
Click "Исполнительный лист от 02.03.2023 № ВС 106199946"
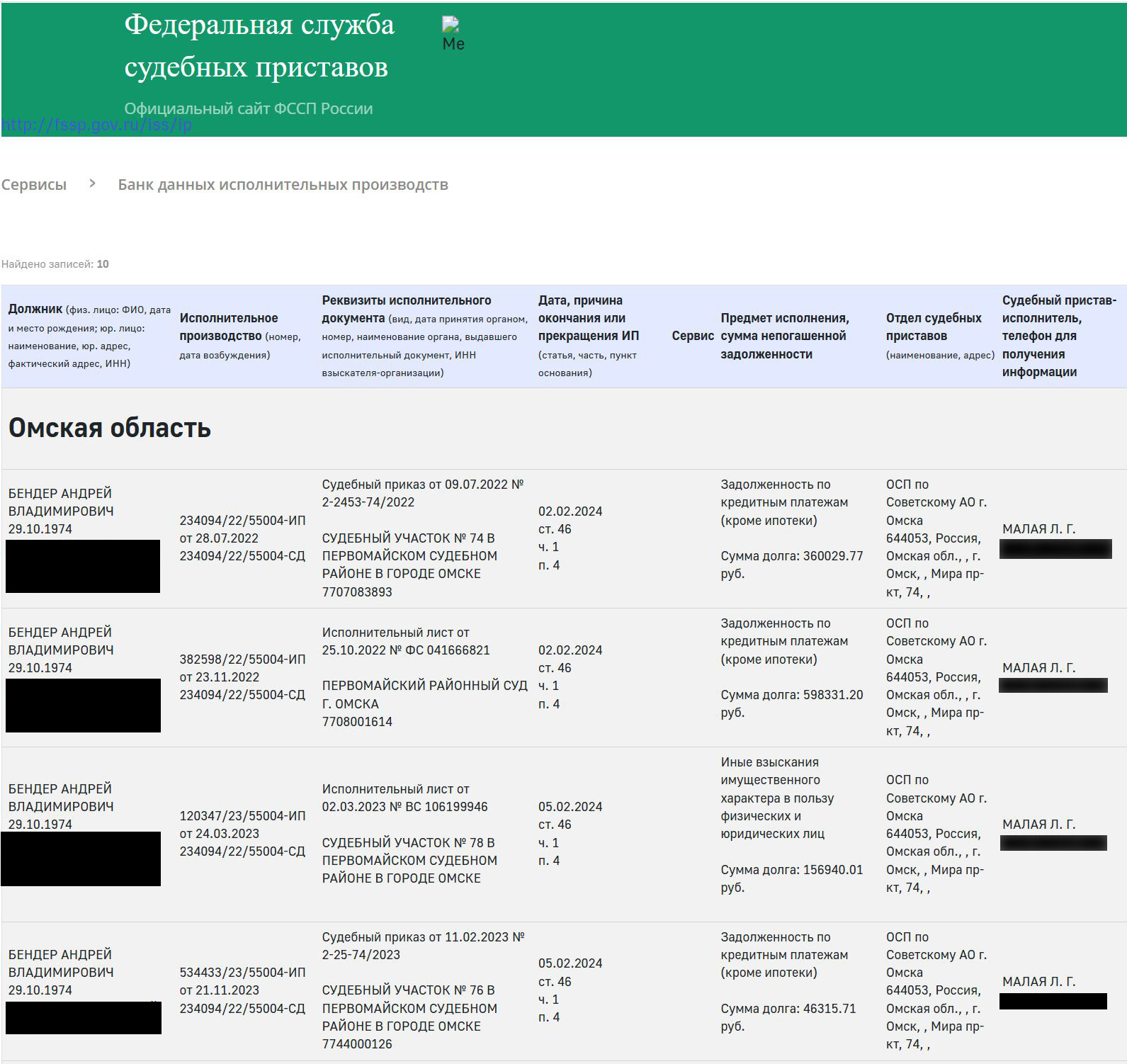click(405, 798)
